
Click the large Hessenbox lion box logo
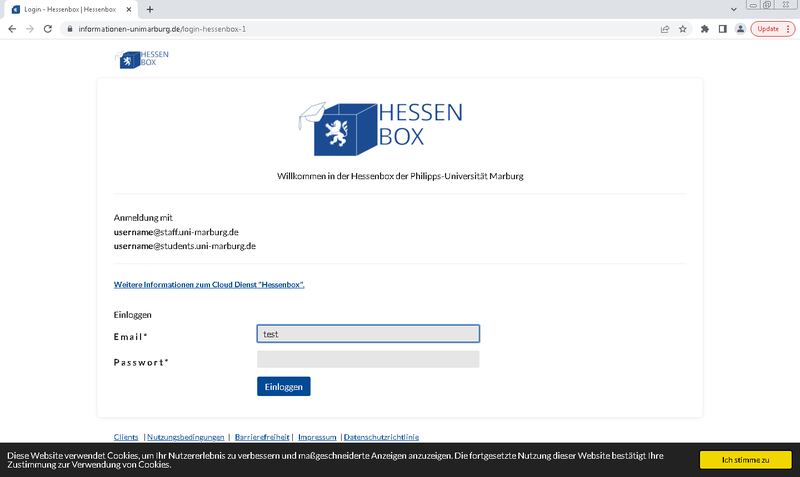pos(381,129)
